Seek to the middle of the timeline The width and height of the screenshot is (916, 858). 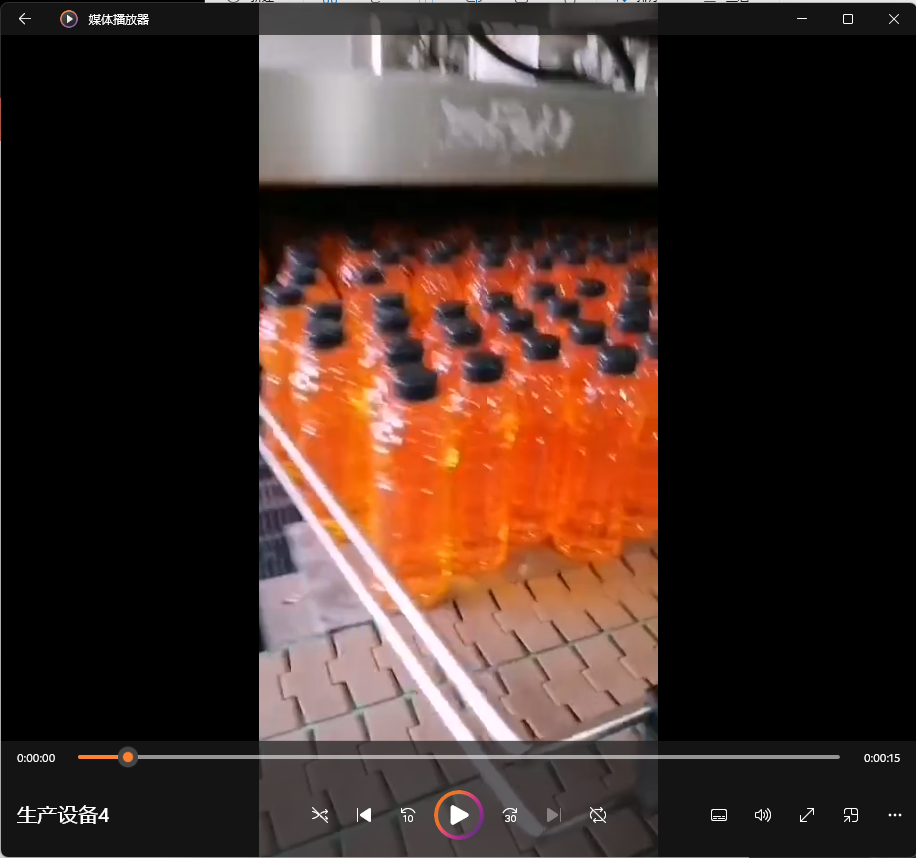[459, 757]
